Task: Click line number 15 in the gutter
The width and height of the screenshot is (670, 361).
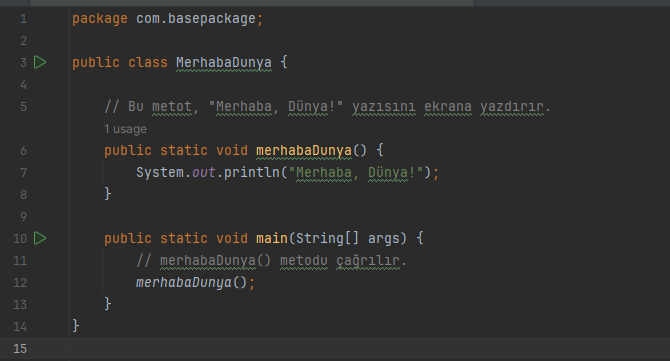Action: 20,349
